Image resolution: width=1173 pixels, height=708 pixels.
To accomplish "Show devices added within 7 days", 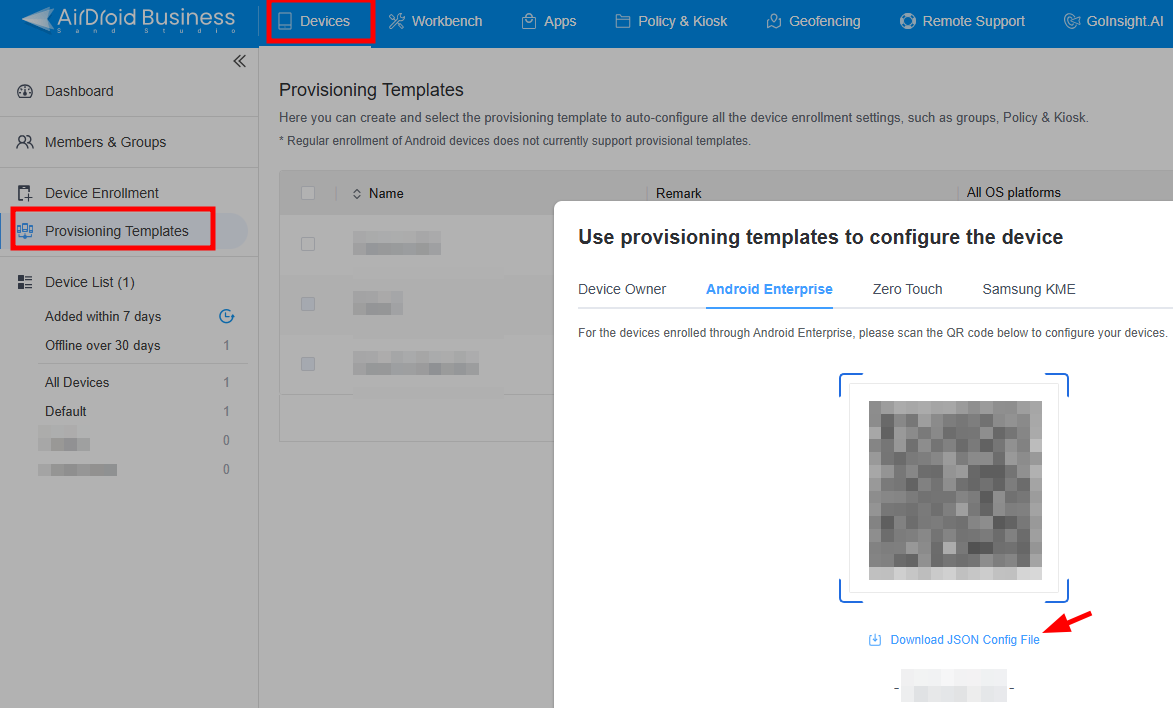I will pyautogui.click(x=103, y=317).
